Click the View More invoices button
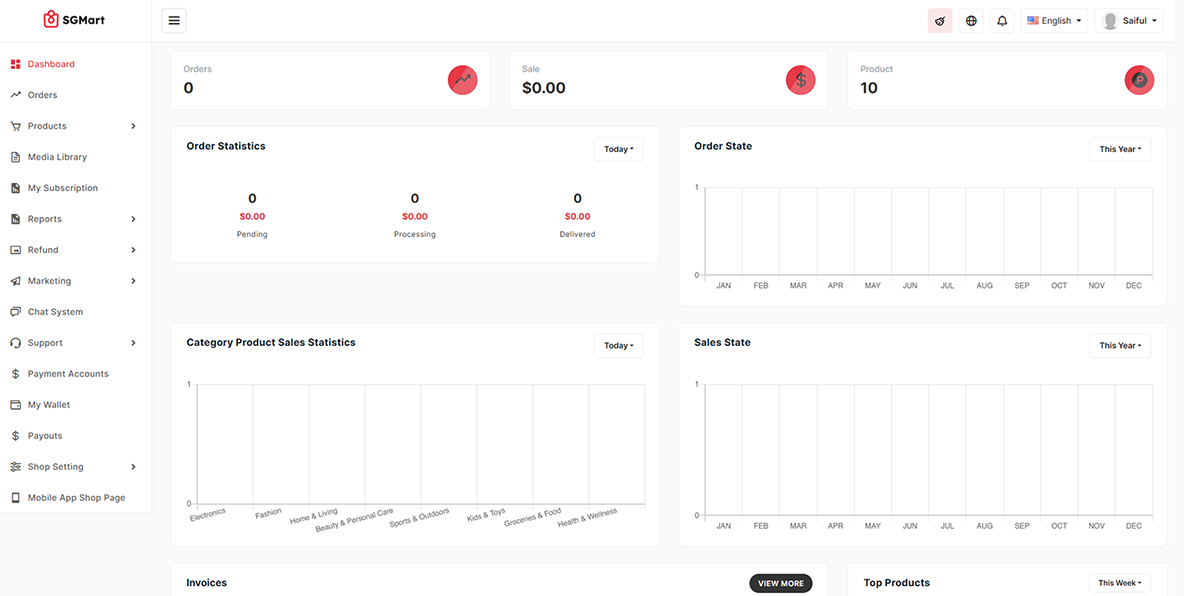Image resolution: width=1184 pixels, height=596 pixels. coord(780,583)
